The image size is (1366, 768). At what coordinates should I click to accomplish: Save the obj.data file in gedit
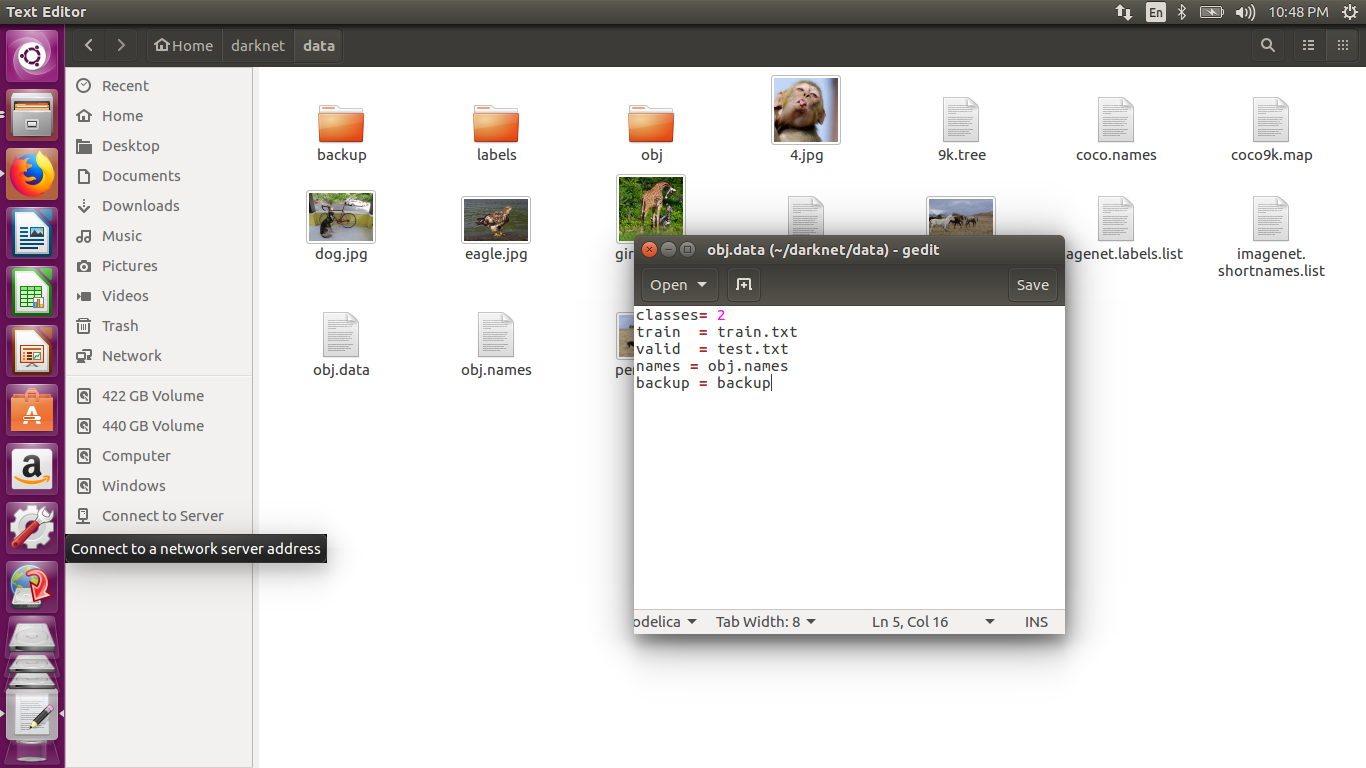pos(1032,284)
